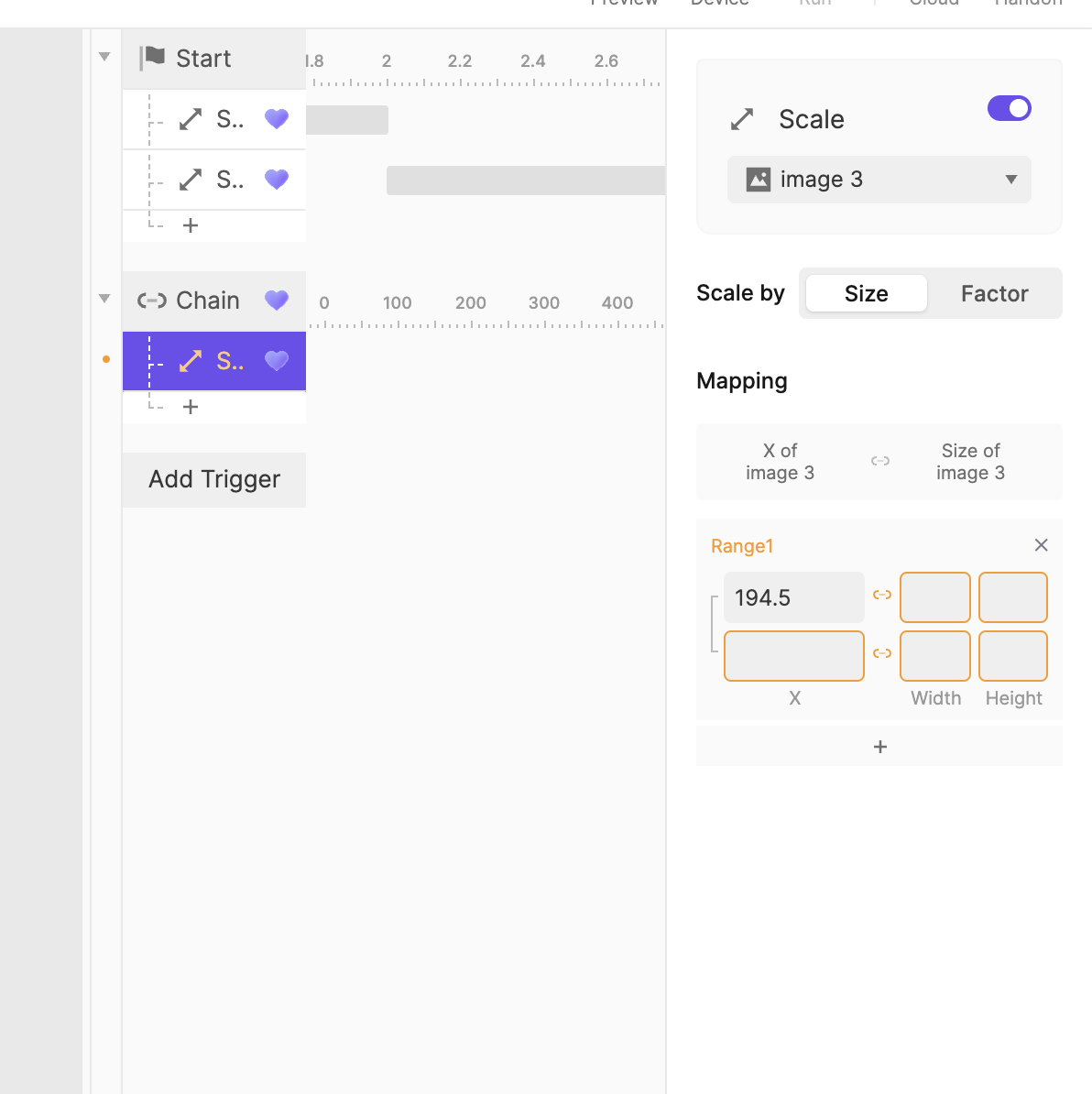Click the X field showing 194.5
The width and height of the screenshot is (1092, 1094).
[x=793, y=597]
